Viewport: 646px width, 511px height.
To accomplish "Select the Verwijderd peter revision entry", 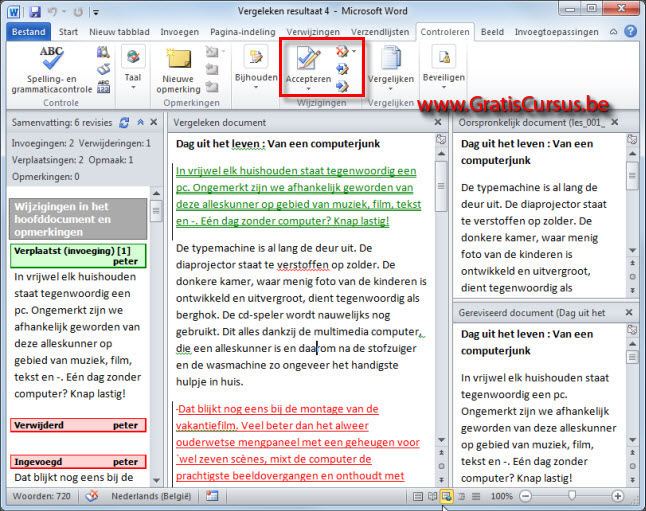I will (x=78, y=425).
